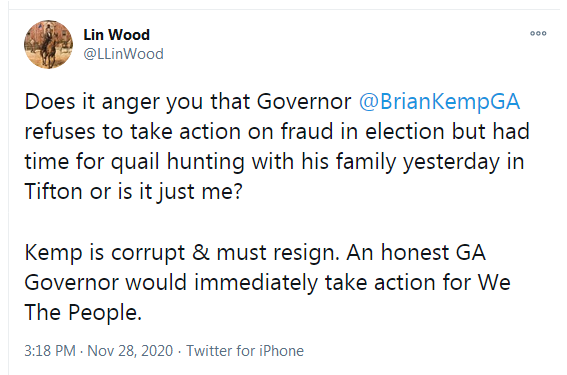Click the phrase 'must resign' in tweet
The height and width of the screenshot is (375, 567).
[x=278, y=252]
